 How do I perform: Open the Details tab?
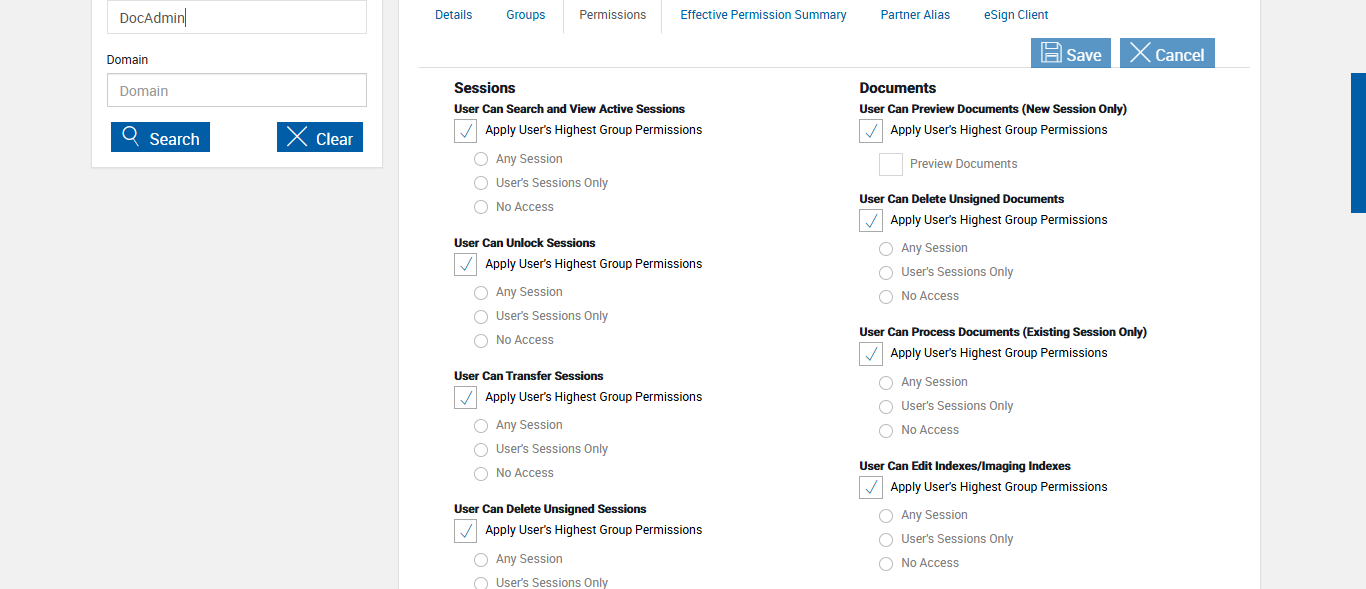click(x=454, y=15)
